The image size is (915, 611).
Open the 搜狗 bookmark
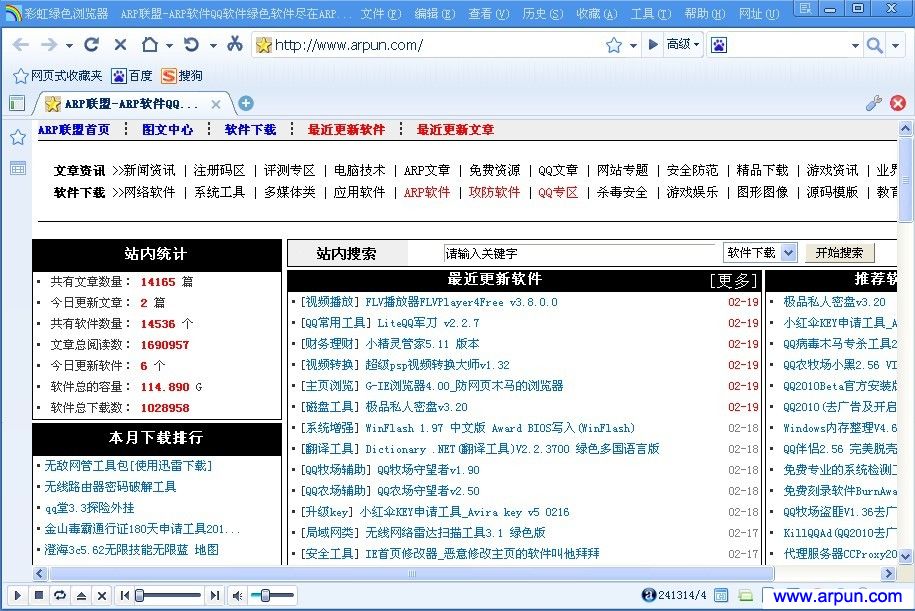tap(182, 76)
